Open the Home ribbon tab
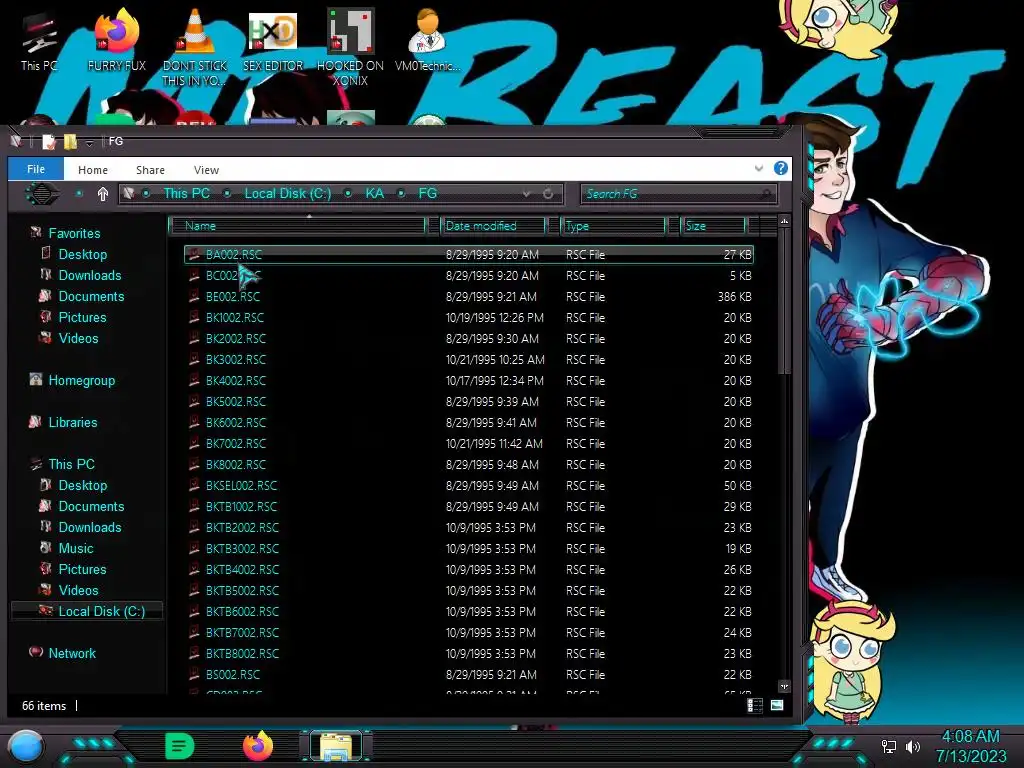 pyautogui.click(x=93, y=170)
